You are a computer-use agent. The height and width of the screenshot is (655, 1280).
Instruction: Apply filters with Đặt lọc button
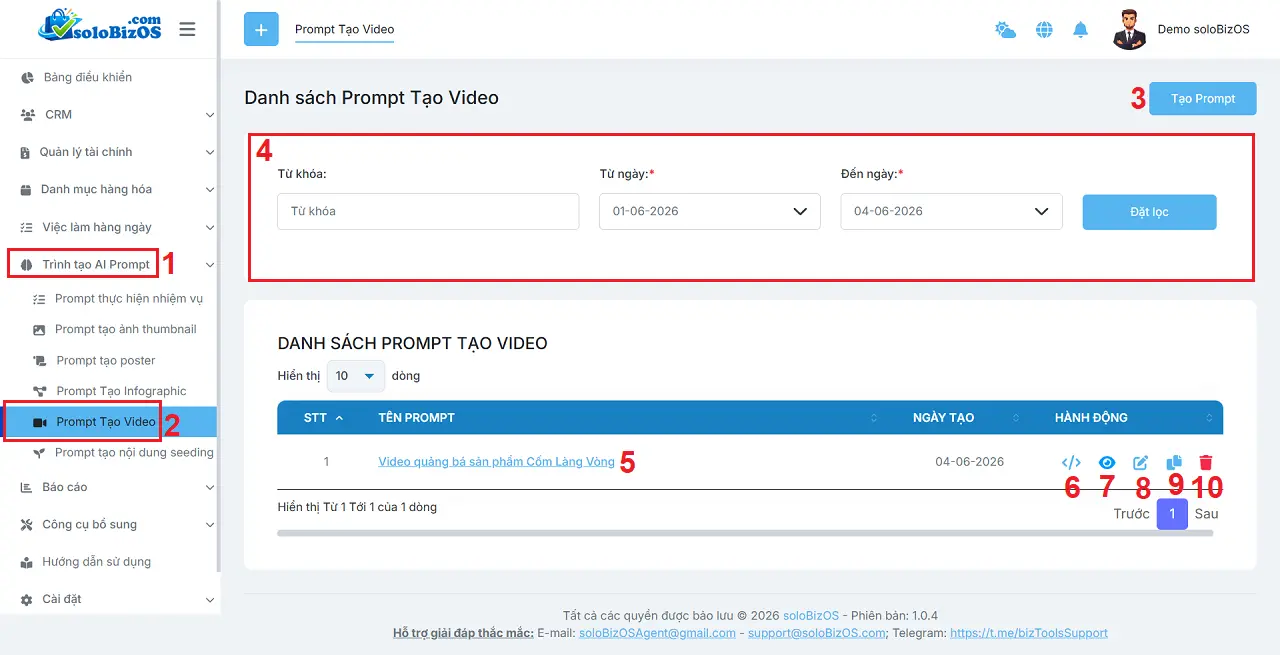[1149, 212]
